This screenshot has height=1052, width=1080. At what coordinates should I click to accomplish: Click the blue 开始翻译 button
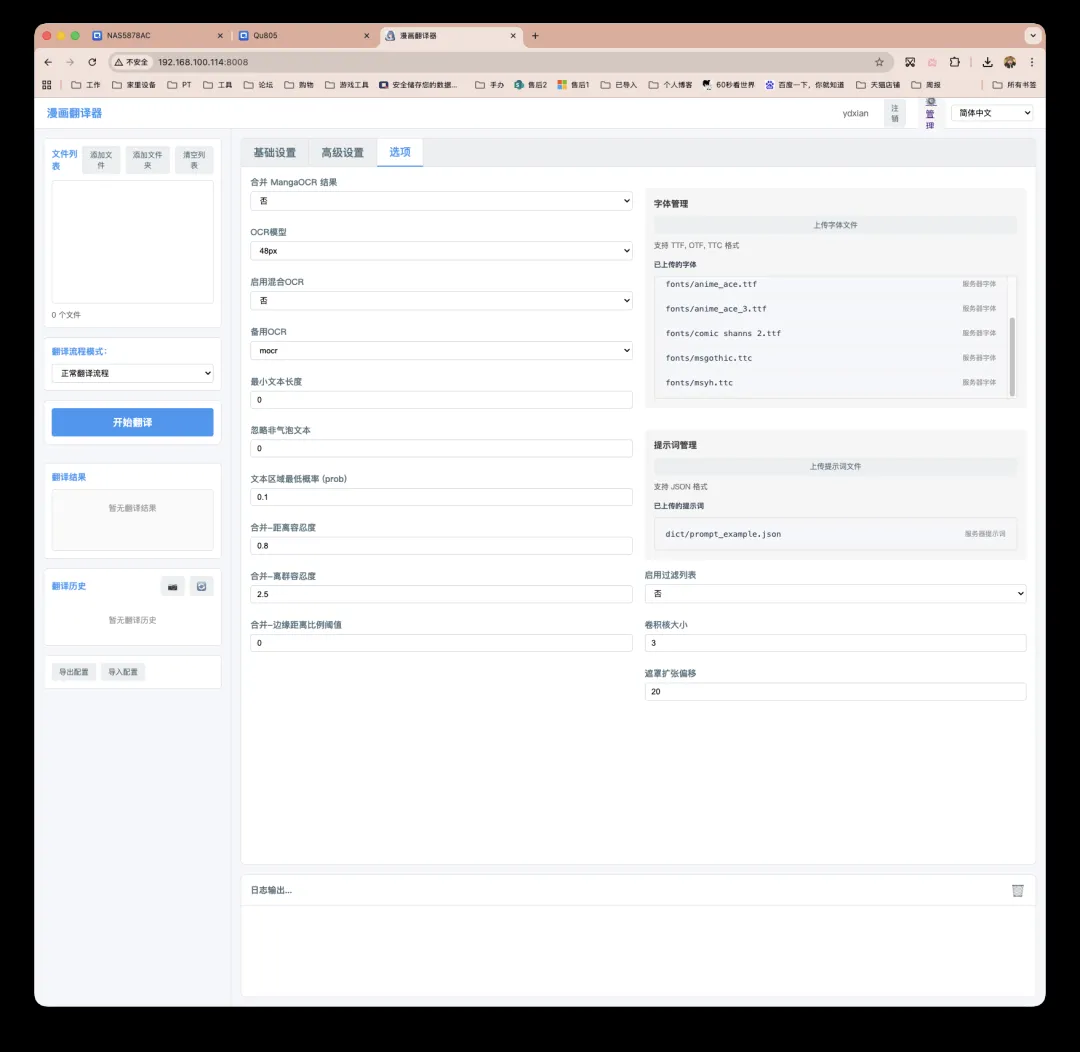click(132, 422)
